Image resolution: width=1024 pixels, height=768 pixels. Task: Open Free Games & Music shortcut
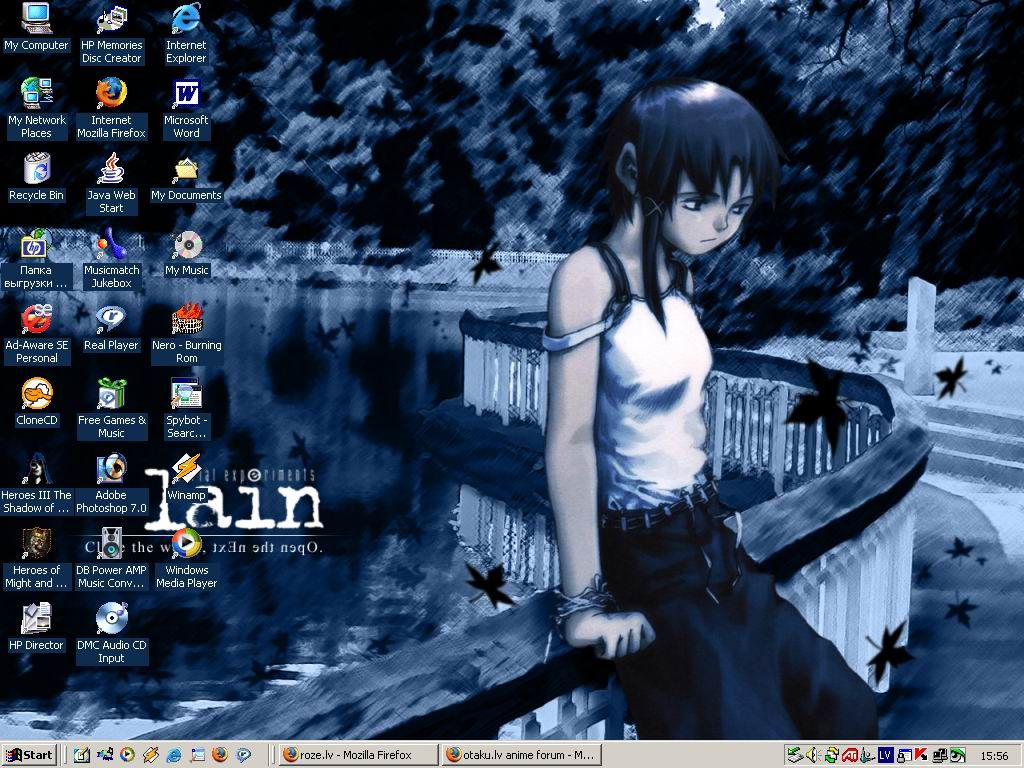[x=112, y=409]
